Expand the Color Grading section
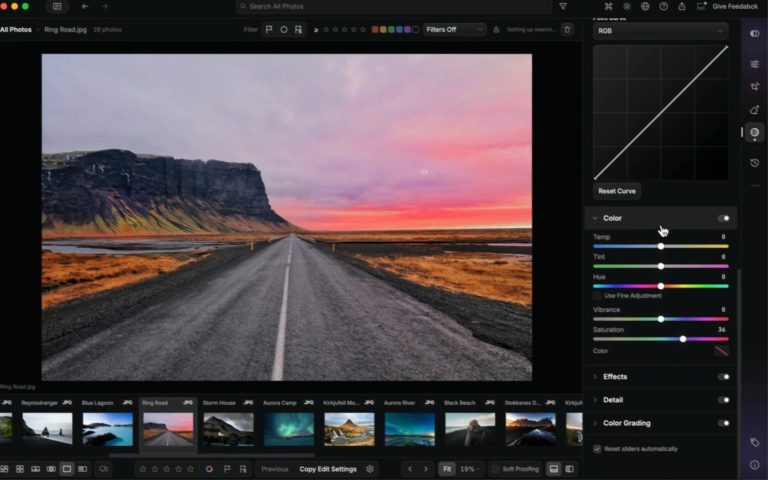 click(x=595, y=423)
